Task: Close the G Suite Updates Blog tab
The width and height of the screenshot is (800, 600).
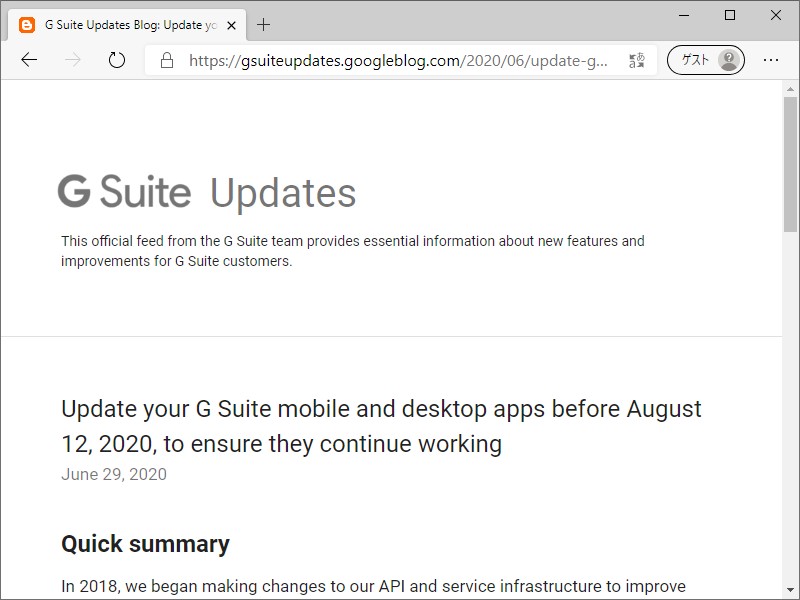Action: pos(231,26)
